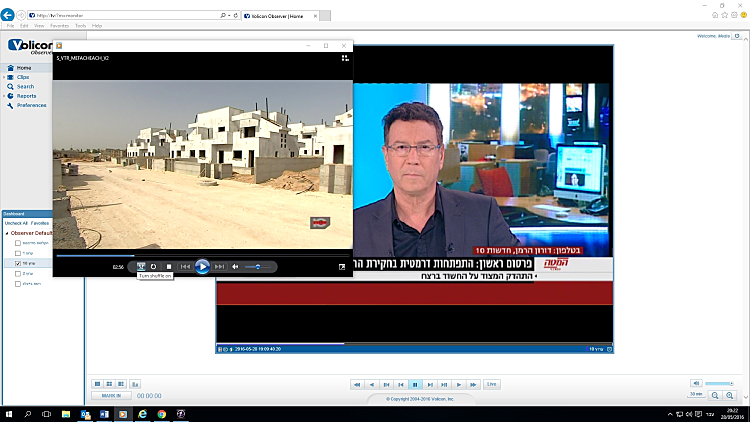Click the MARK IN button
The image size is (750, 422).
pos(111,396)
